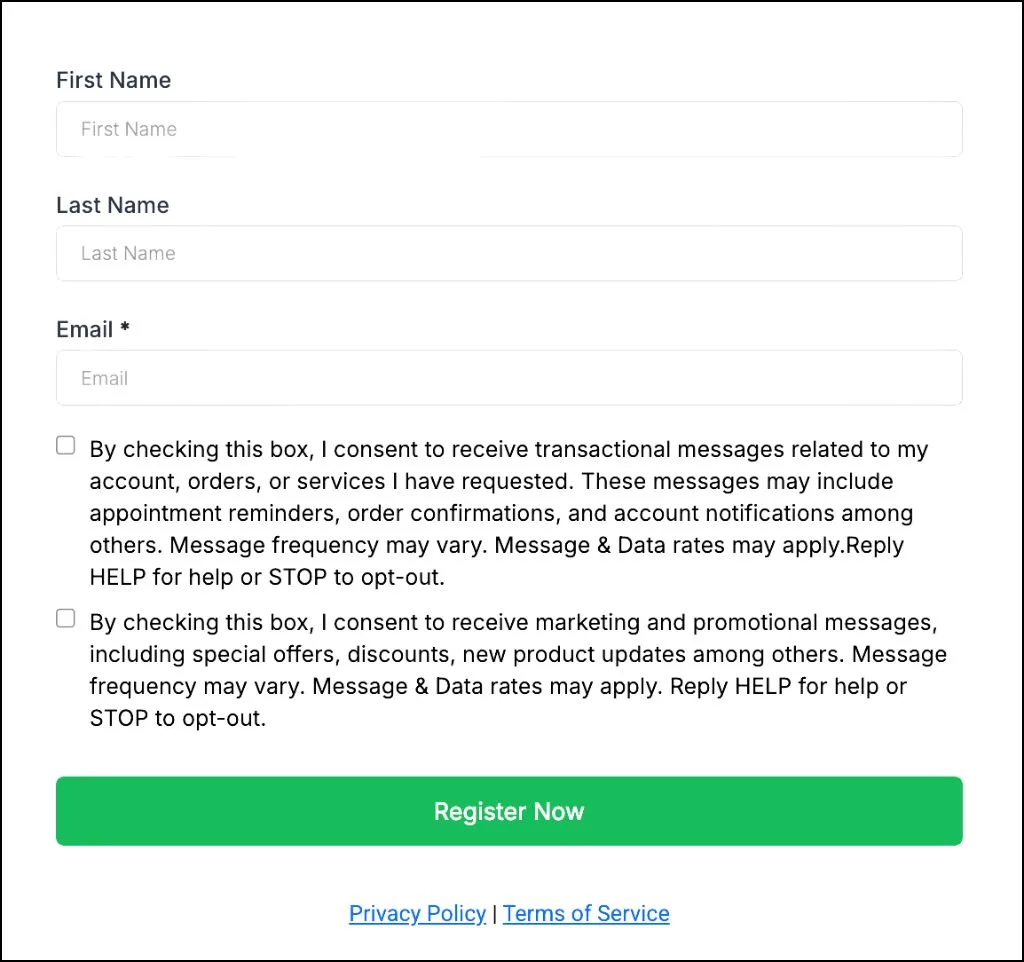Click the final 'STOP to opt-out.' line
The height and width of the screenshot is (962, 1024).
pos(177,718)
